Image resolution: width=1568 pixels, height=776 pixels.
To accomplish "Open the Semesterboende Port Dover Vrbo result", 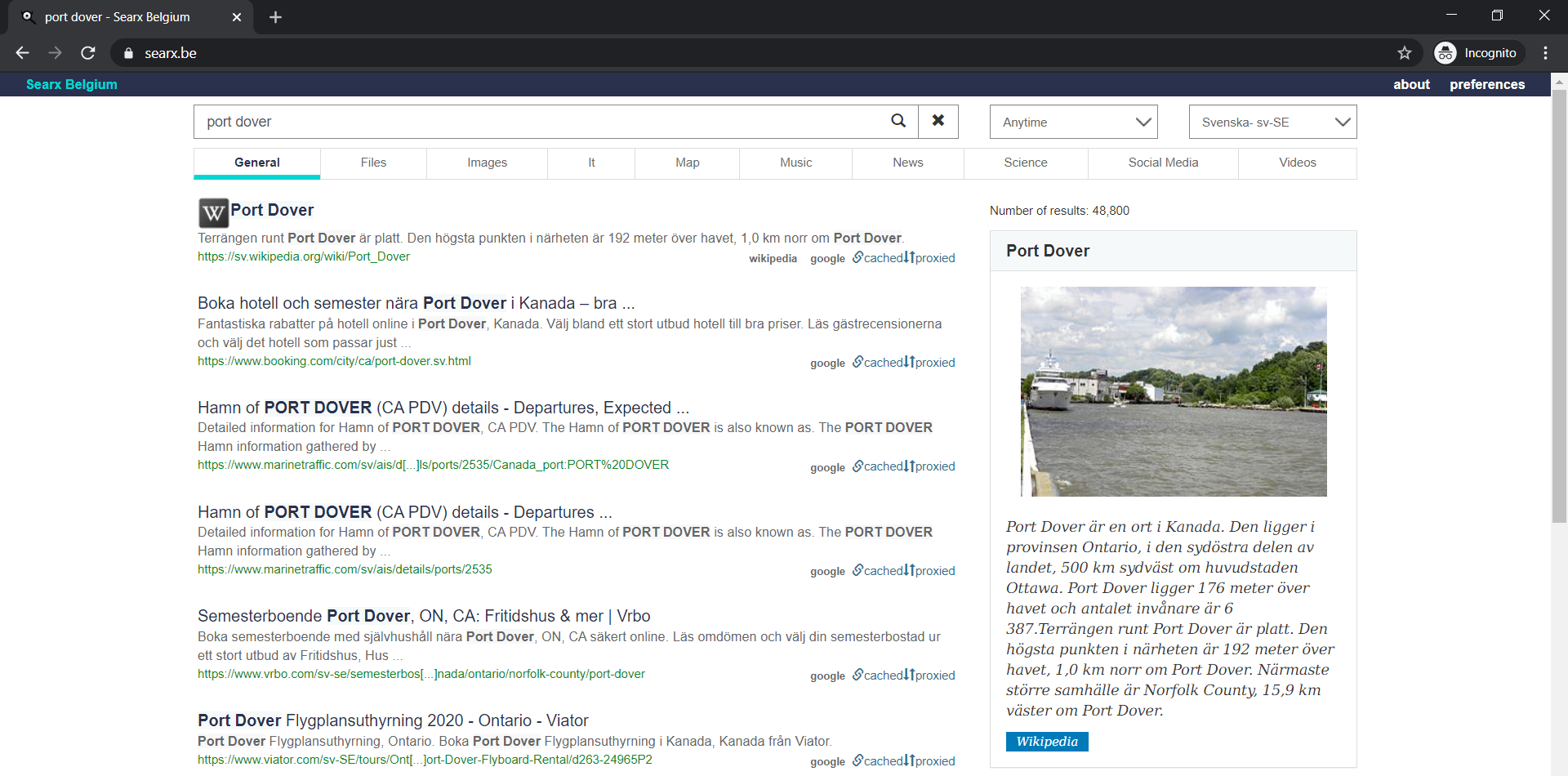I will pos(424,616).
